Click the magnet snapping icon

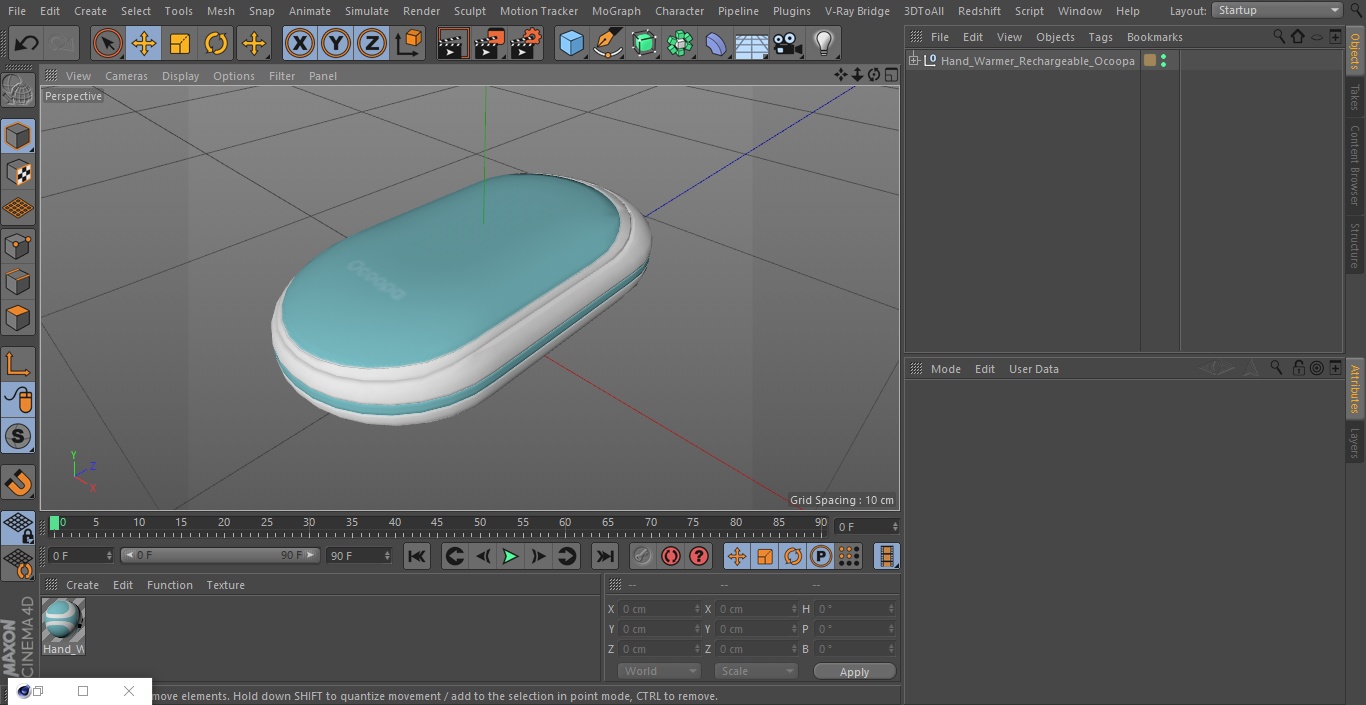tap(18, 483)
